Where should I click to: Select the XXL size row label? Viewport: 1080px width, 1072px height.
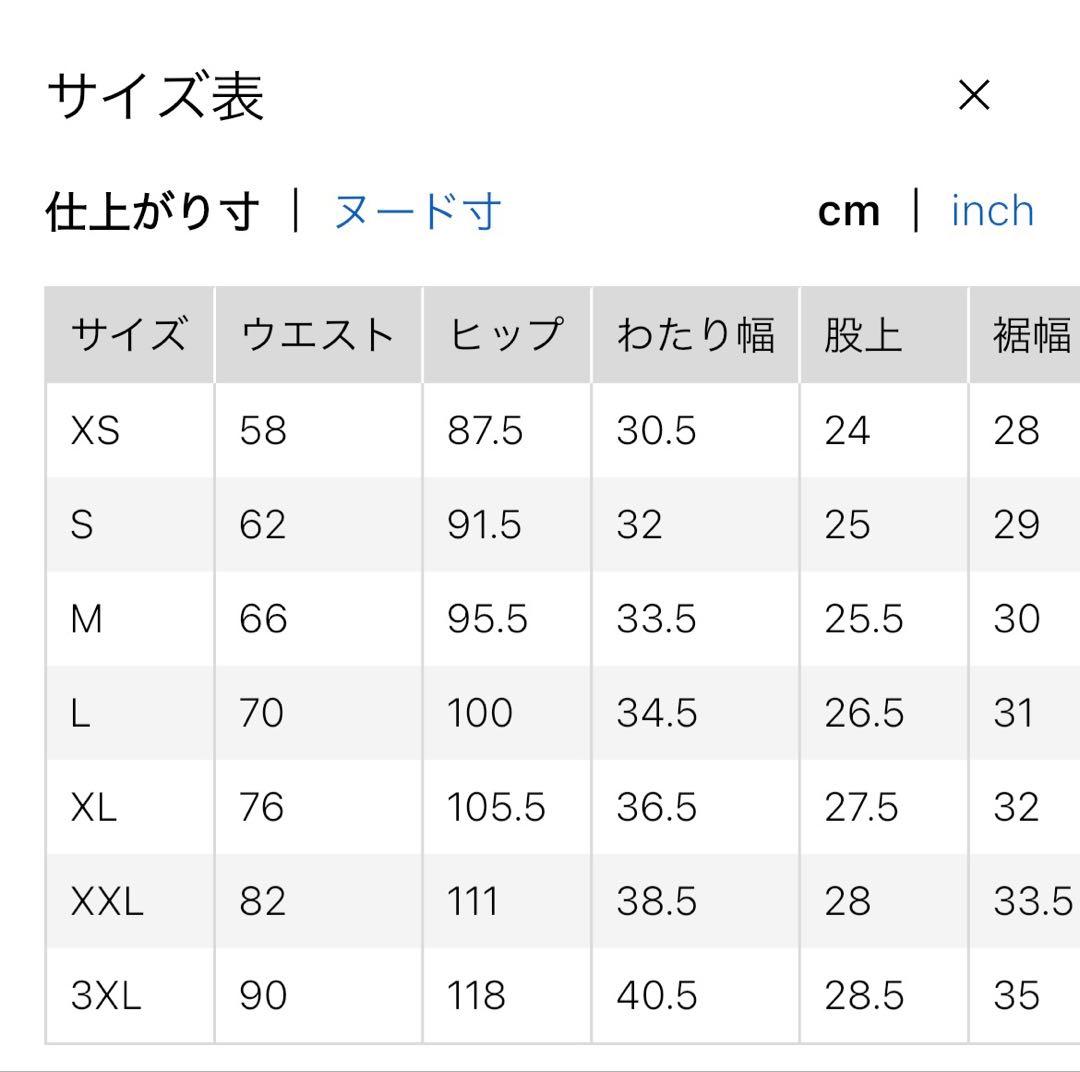107,902
